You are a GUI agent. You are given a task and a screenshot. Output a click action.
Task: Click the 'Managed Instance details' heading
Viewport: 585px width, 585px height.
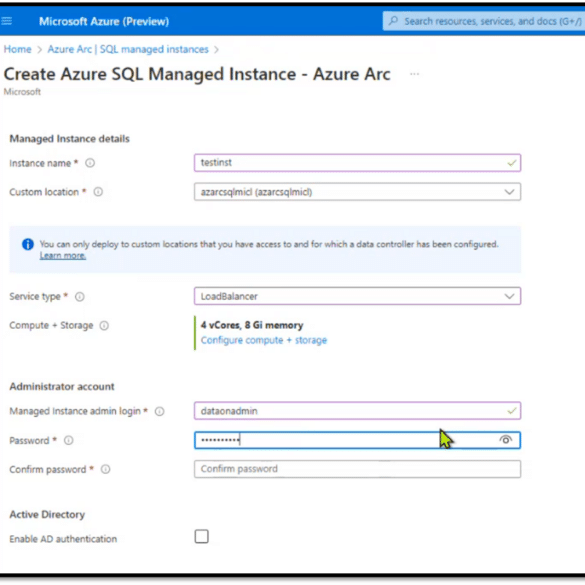coord(69,139)
